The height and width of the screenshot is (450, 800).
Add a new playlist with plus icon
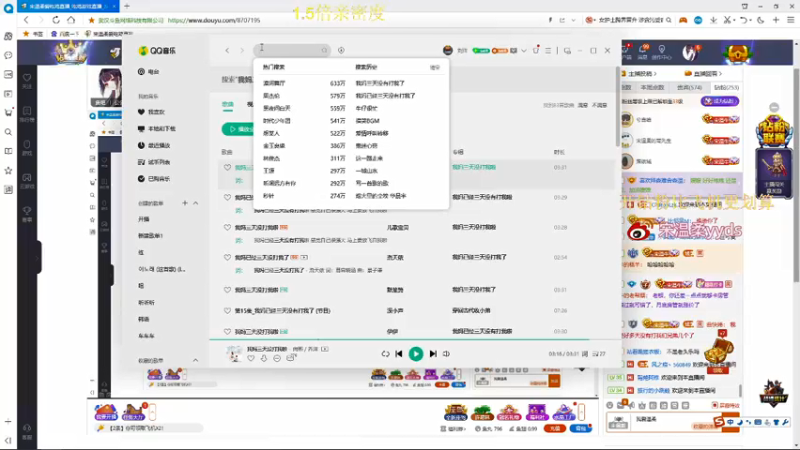point(185,203)
